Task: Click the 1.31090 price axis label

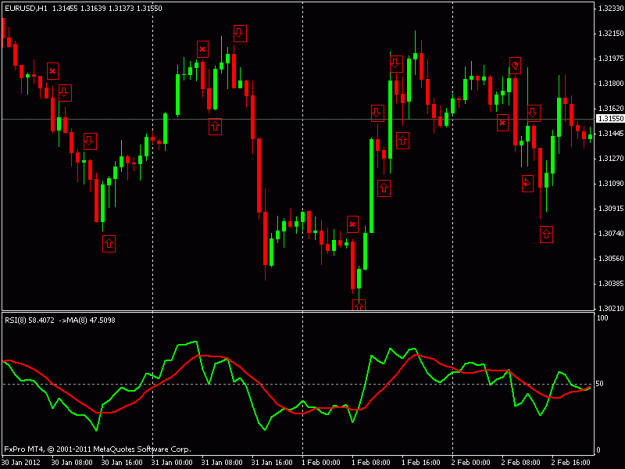Action: pyautogui.click(x=611, y=184)
